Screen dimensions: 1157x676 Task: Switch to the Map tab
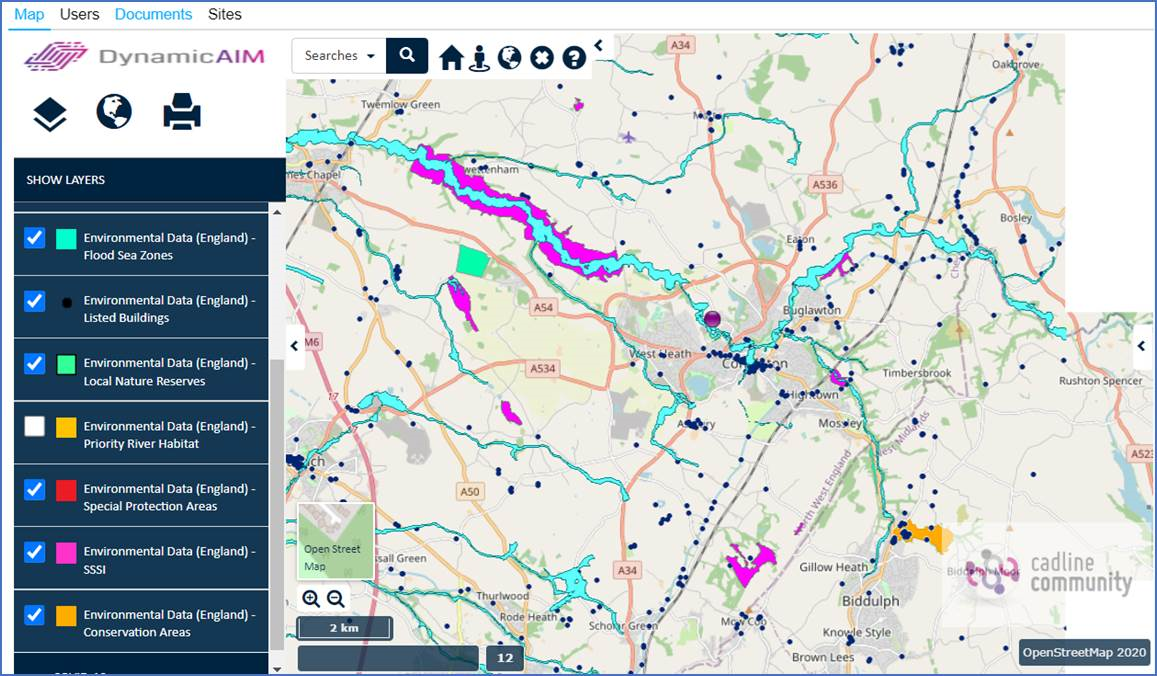pos(29,14)
